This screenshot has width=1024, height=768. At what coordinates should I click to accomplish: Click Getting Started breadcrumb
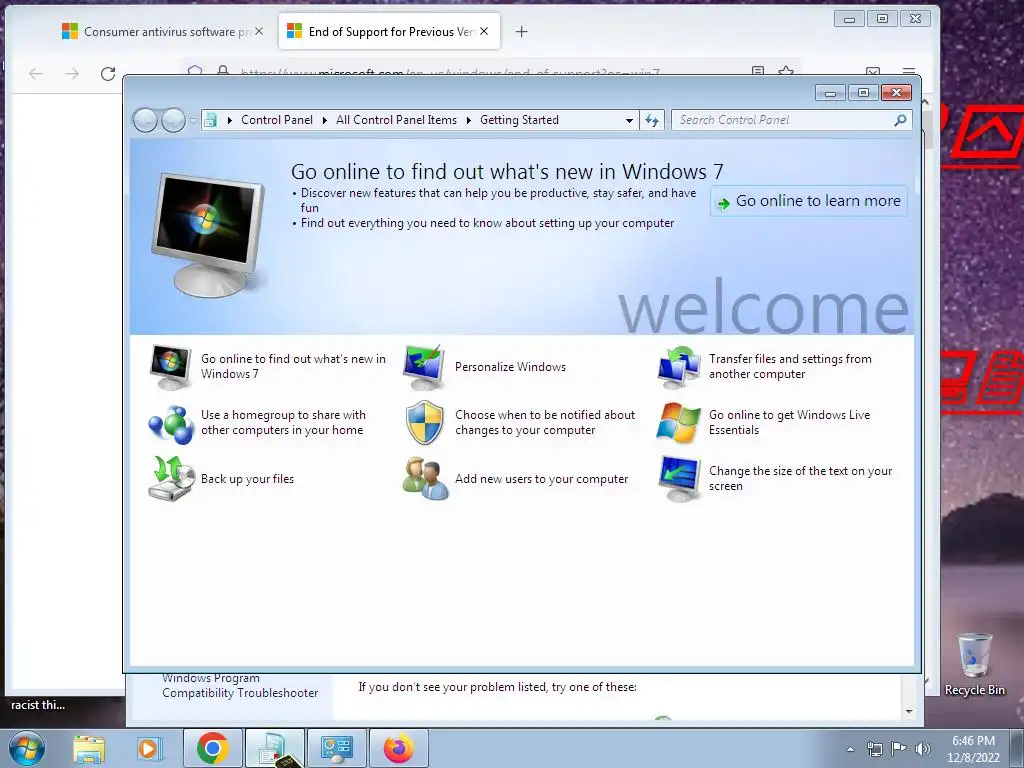519,120
